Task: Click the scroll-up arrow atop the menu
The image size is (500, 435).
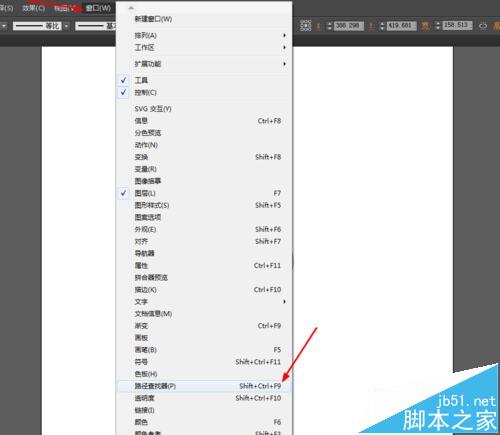Action: pos(131,7)
